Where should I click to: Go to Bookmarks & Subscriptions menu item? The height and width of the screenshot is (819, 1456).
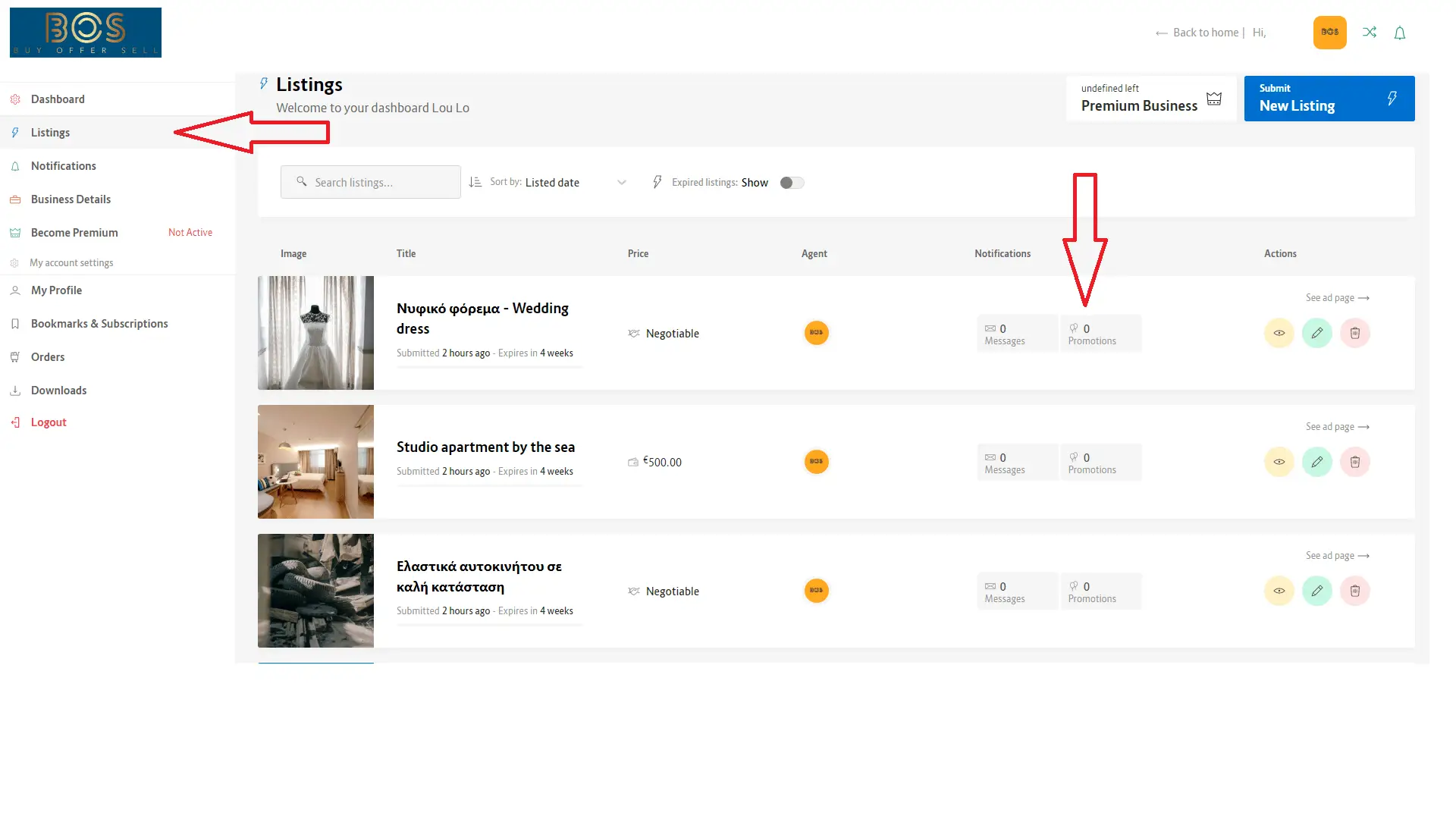click(99, 324)
